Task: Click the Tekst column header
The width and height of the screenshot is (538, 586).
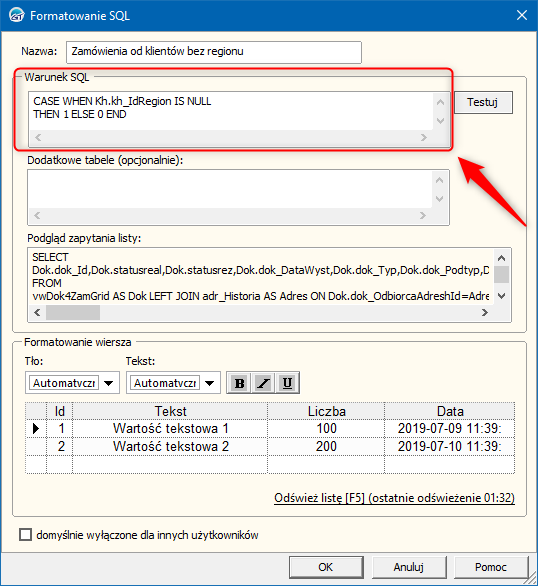Action: [170, 411]
